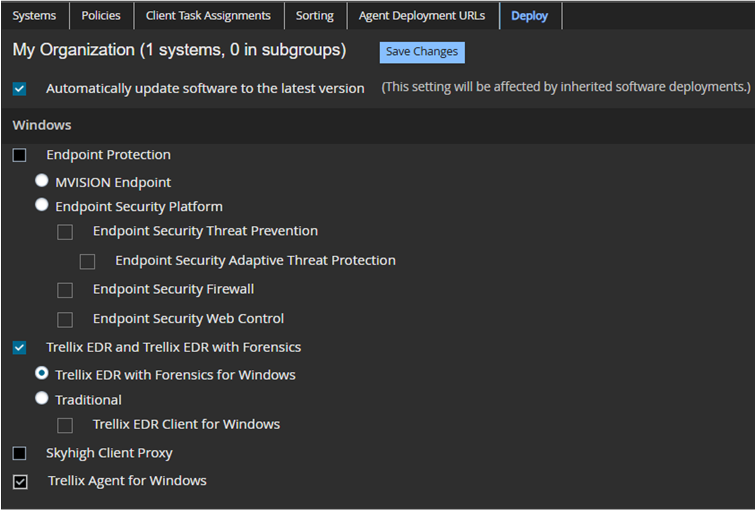Click the inherited software deployments note
The width and height of the screenshot is (756, 510).
tap(566, 87)
